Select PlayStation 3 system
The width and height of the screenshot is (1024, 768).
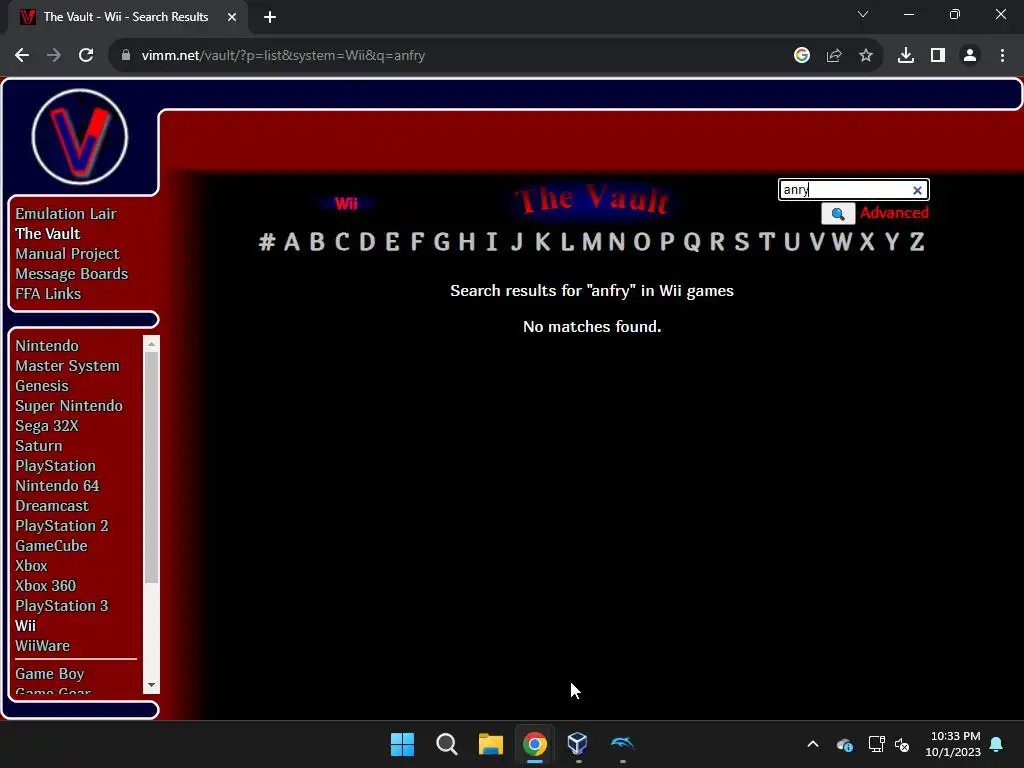(62, 606)
